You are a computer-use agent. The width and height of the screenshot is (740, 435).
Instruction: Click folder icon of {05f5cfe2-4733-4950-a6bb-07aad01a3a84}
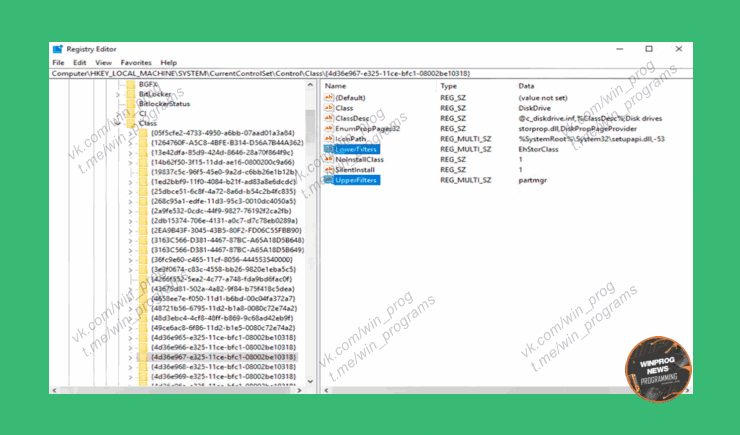pos(143,133)
